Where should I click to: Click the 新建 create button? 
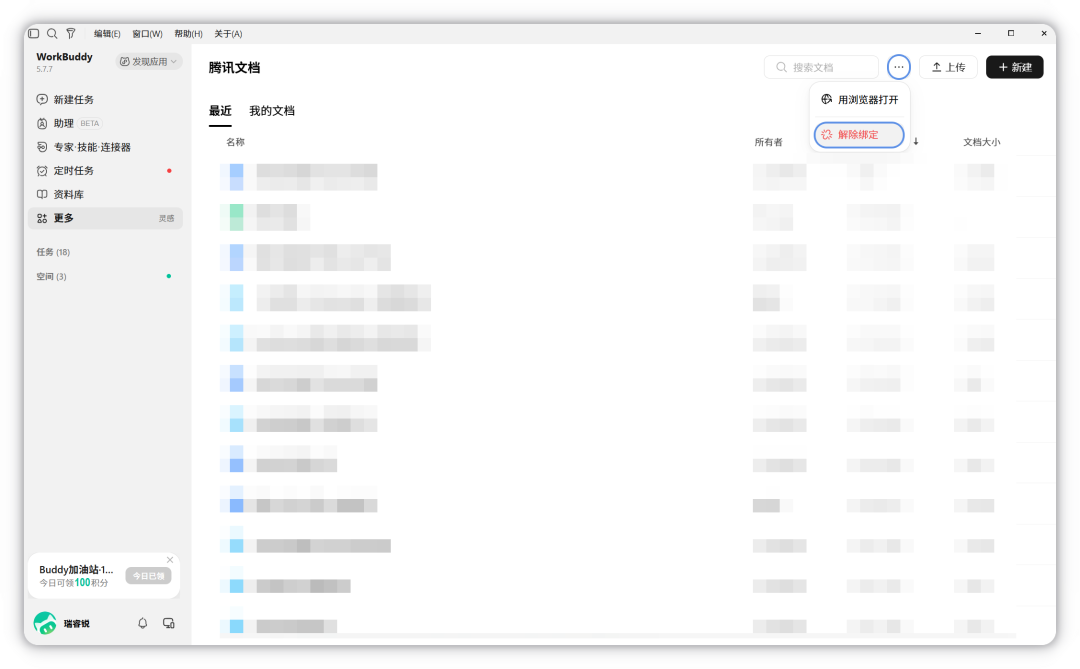point(1015,67)
